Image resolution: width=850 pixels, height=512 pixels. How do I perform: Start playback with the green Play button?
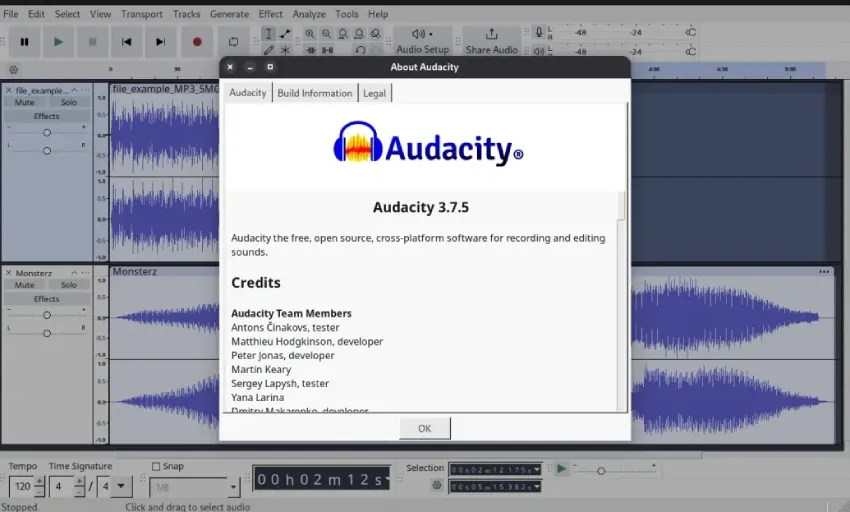click(x=58, y=42)
